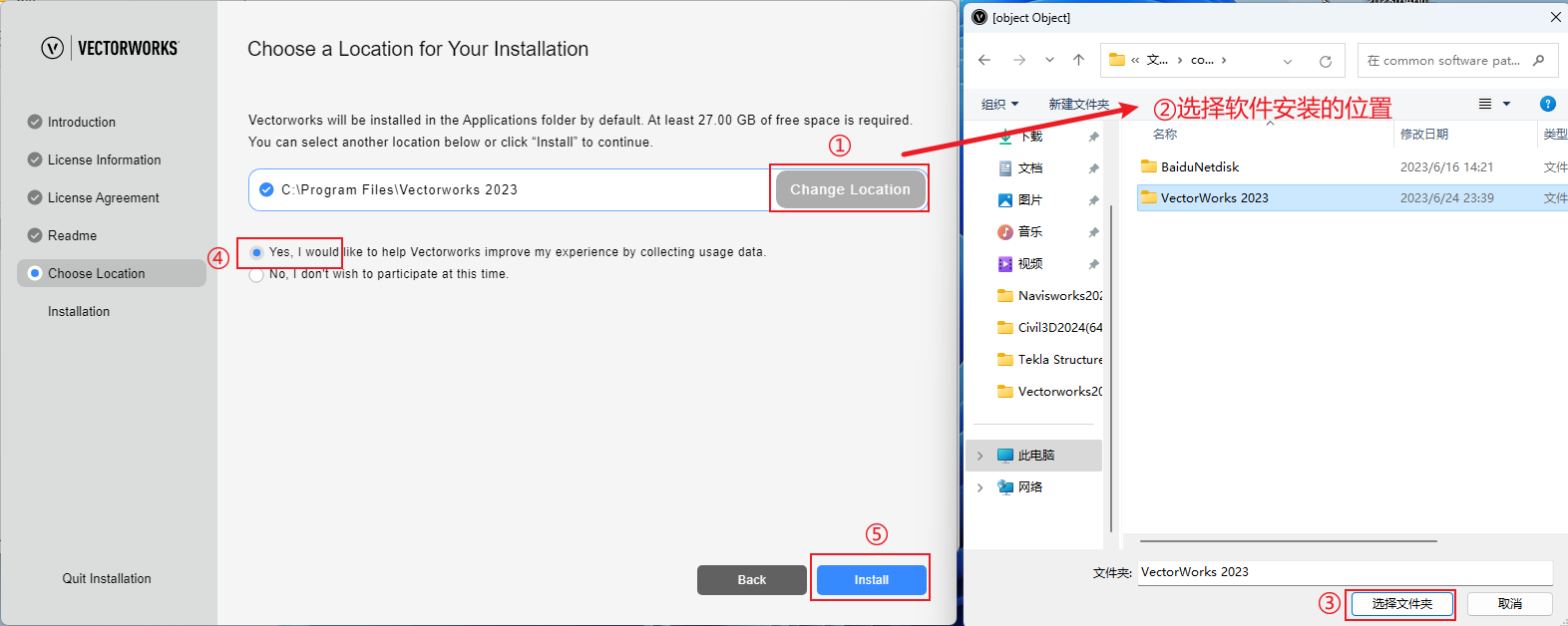Open Music (音乐) in quick access
The image size is (1568, 626).
[x=1030, y=231]
